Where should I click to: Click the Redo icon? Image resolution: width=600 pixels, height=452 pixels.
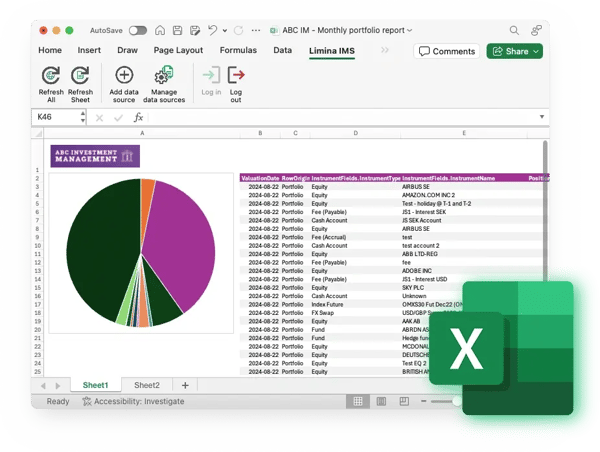(238, 30)
